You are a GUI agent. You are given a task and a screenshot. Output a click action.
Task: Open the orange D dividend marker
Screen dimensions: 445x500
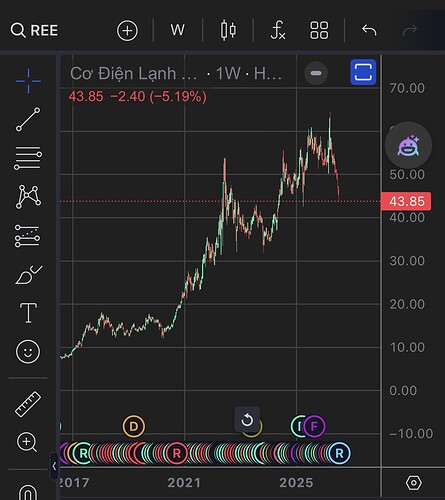133,426
